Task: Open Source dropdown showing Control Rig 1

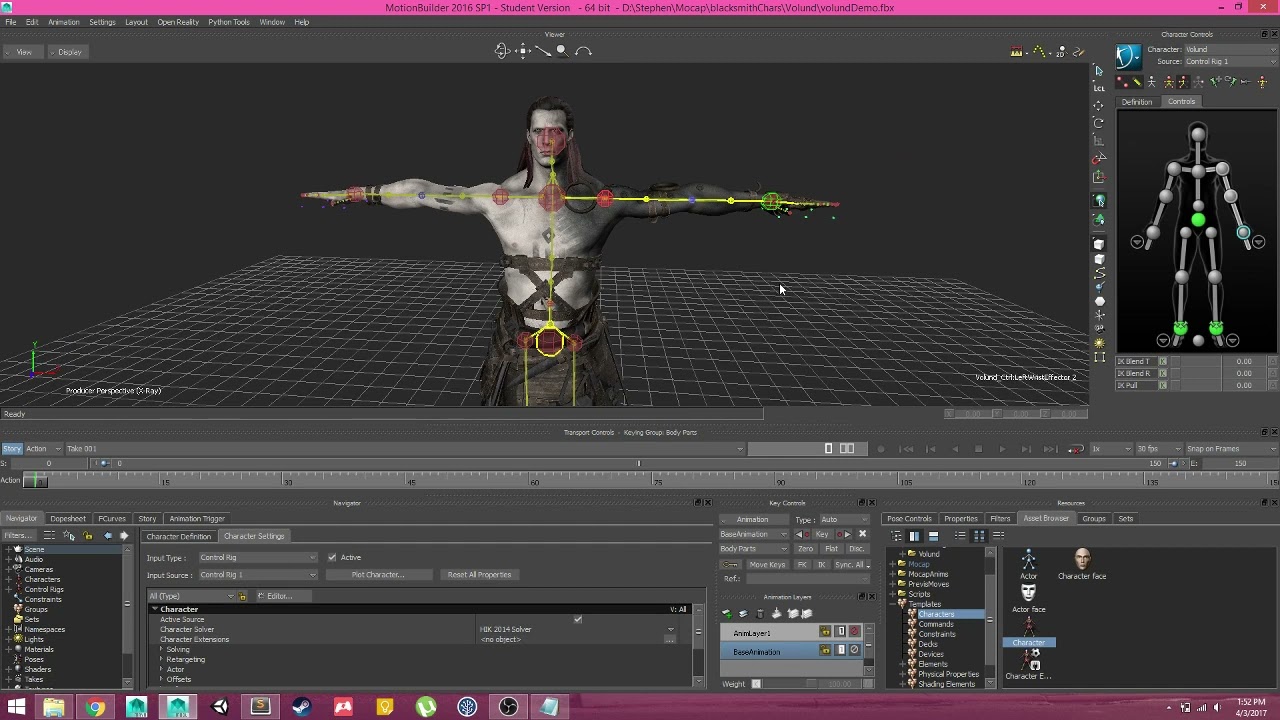Action: pyautogui.click(x=1229, y=61)
